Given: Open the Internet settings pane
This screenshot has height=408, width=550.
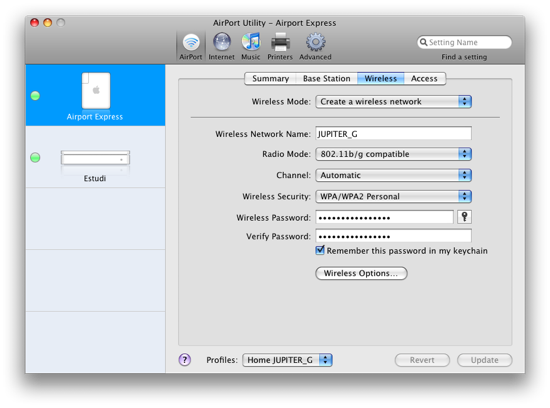Looking at the screenshot, I should tap(221, 46).
